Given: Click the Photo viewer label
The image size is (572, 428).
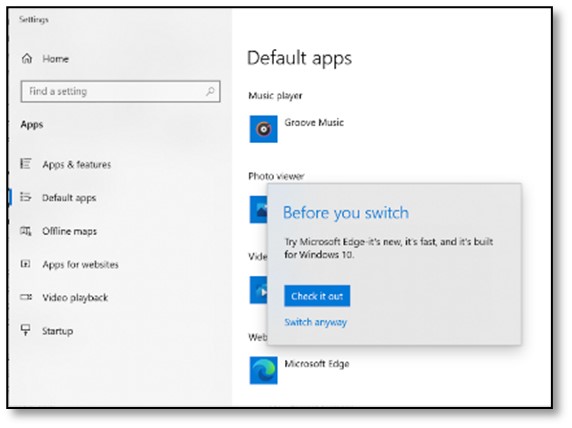Looking at the screenshot, I should (x=276, y=176).
